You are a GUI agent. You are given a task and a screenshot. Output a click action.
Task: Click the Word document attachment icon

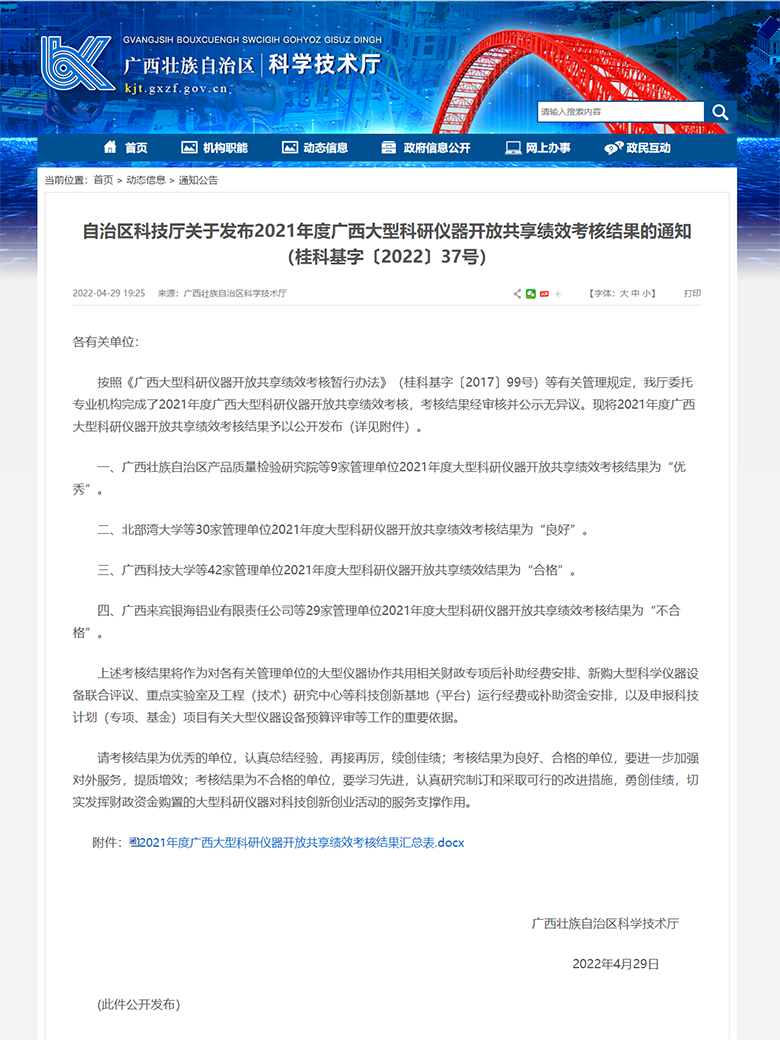point(132,843)
